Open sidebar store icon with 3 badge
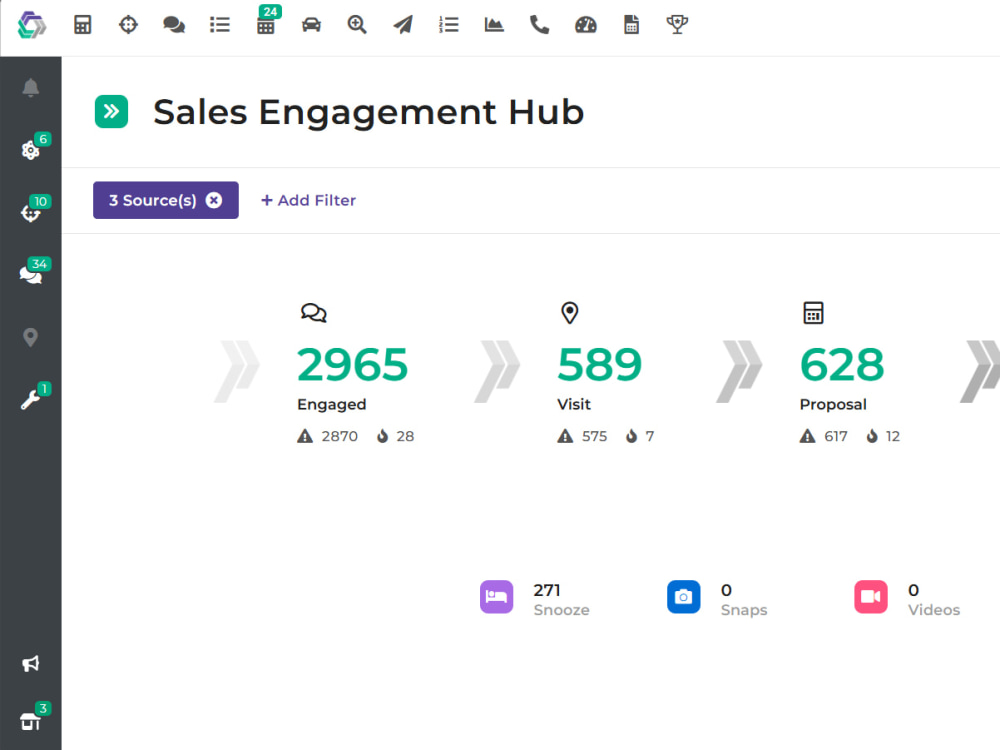Image resolution: width=1000 pixels, height=750 pixels. tap(31, 720)
